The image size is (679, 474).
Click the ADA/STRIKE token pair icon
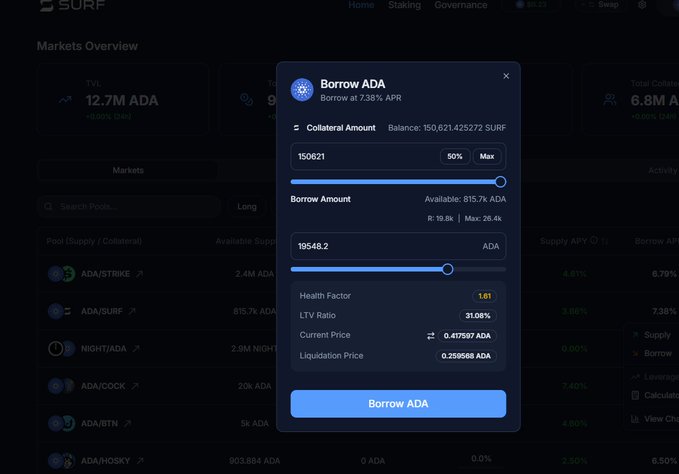61,274
